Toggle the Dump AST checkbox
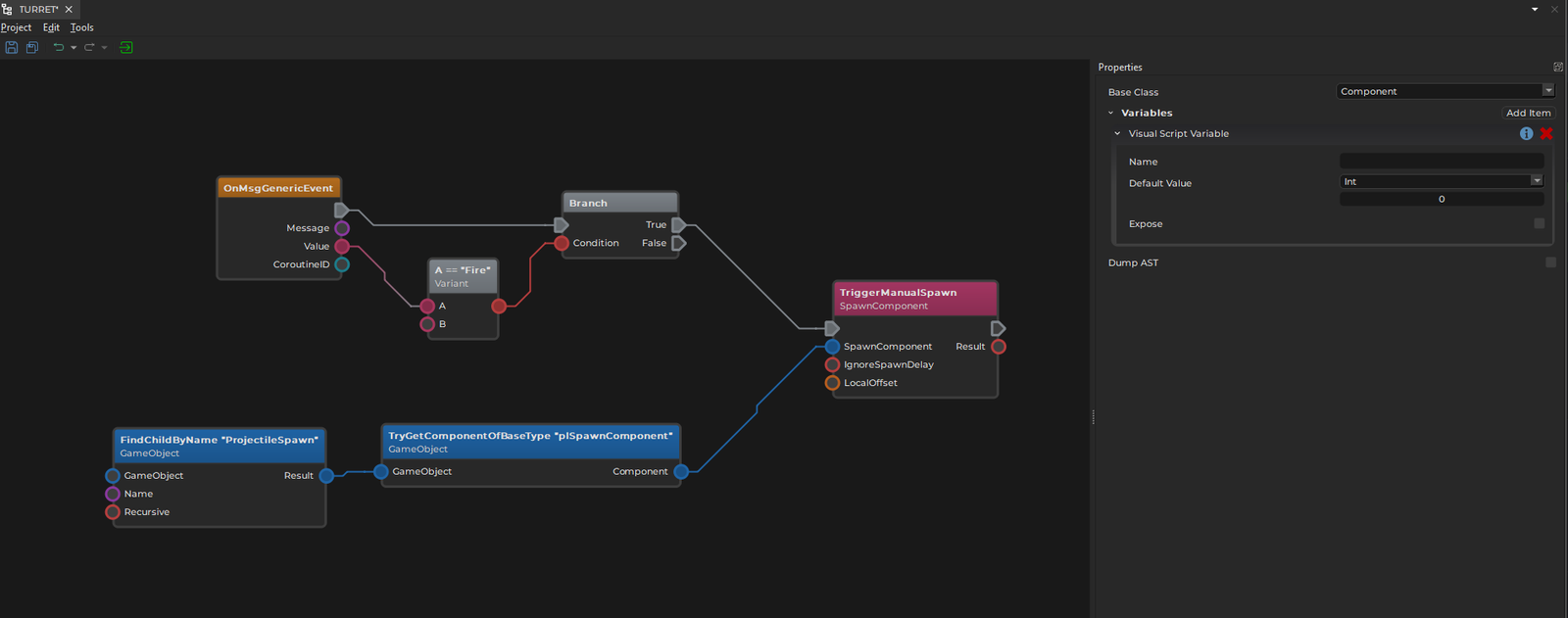1568x618 pixels. coord(1550,262)
